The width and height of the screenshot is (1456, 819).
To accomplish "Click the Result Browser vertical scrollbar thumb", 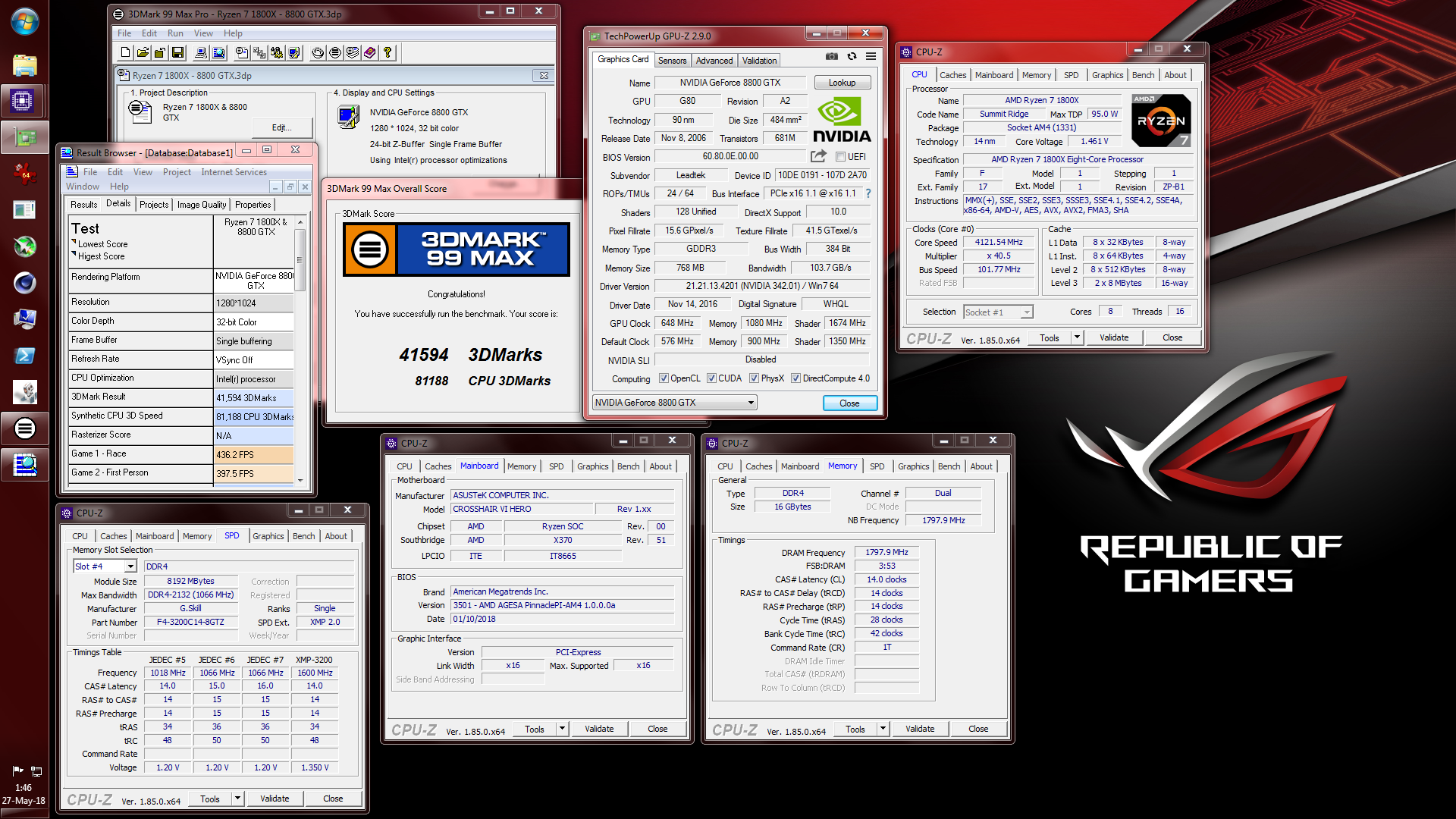I will (x=300, y=259).
